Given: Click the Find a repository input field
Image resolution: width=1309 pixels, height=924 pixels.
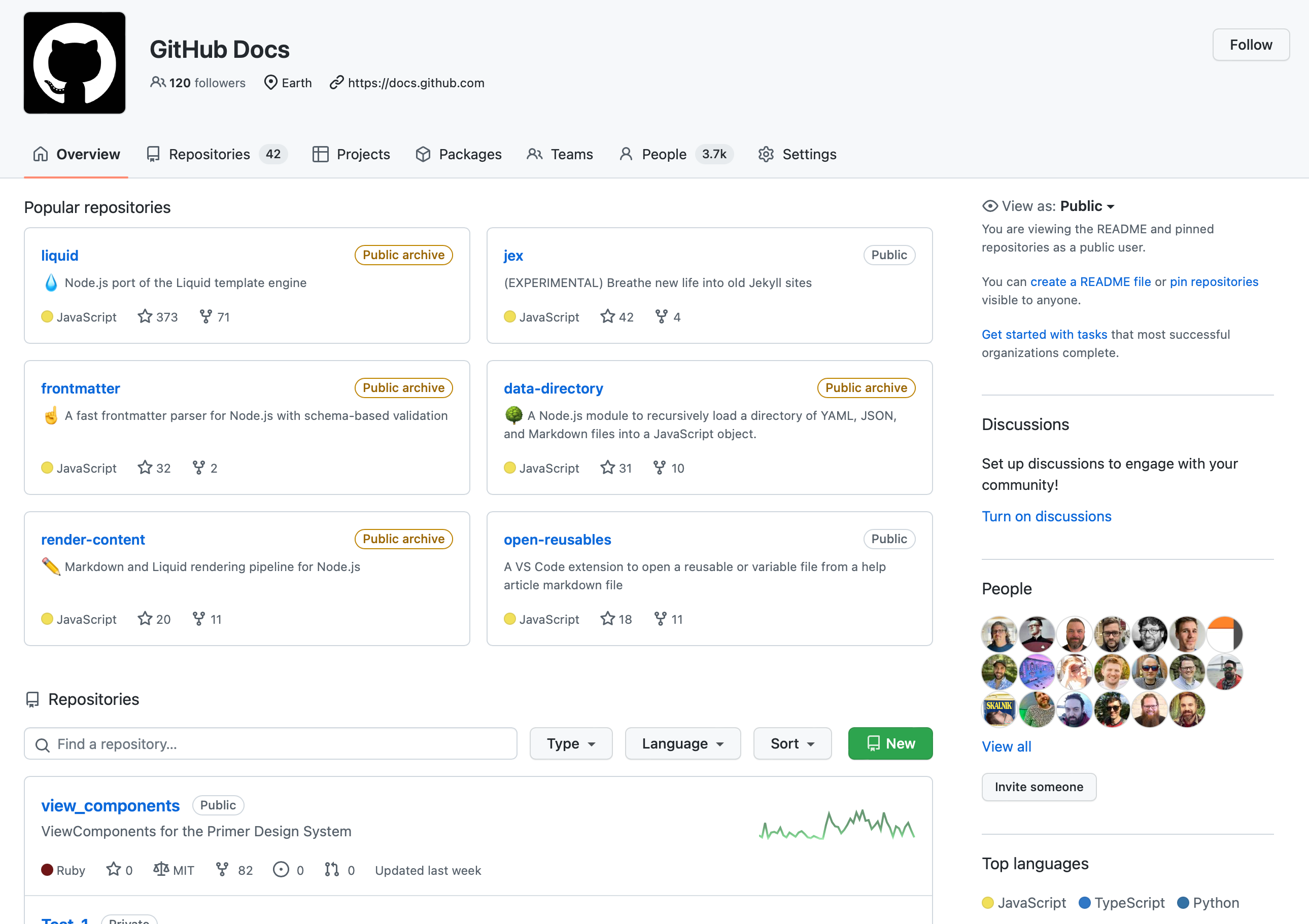Looking at the screenshot, I should pyautogui.click(x=271, y=744).
